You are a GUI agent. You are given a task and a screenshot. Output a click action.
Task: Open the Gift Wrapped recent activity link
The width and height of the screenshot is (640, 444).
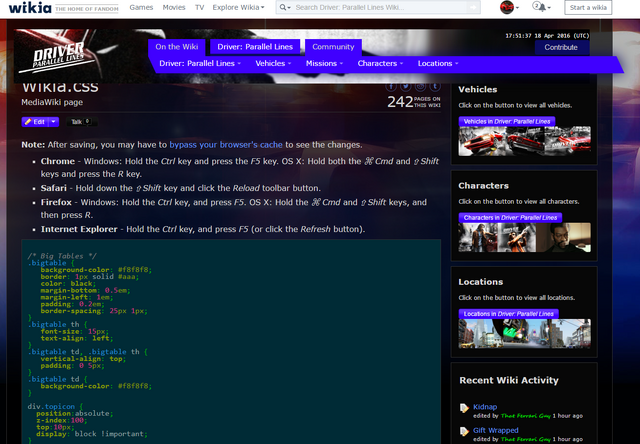tap(496, 431)
